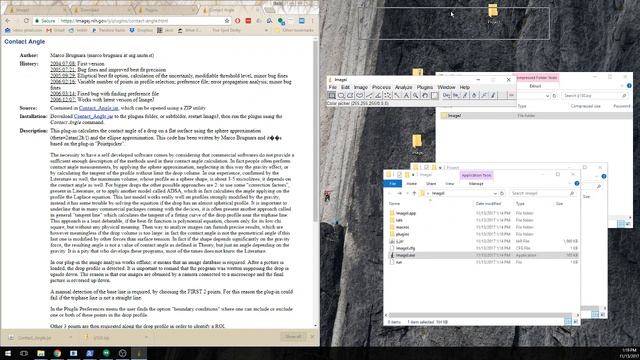The image size is (640, 360).
Task: Click the Opera extension icon in Chrome
Action: [238, 20]
